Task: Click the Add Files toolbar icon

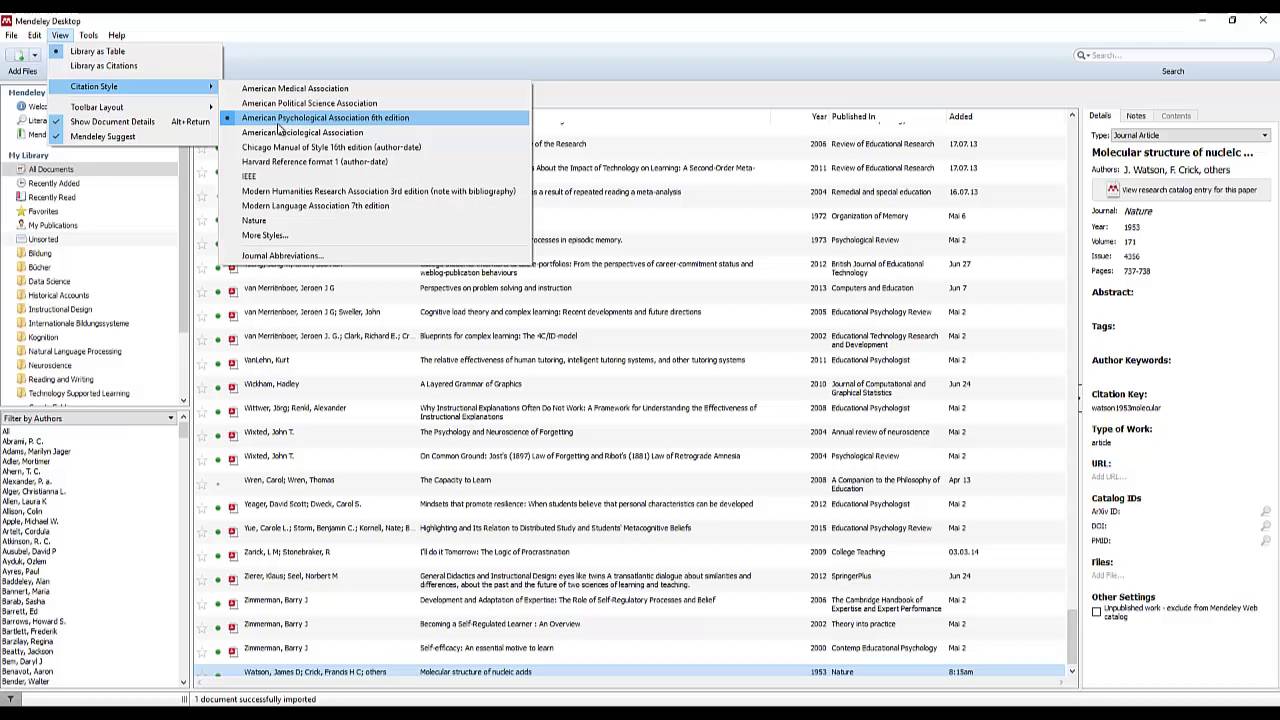Action: tap(18, 55)
